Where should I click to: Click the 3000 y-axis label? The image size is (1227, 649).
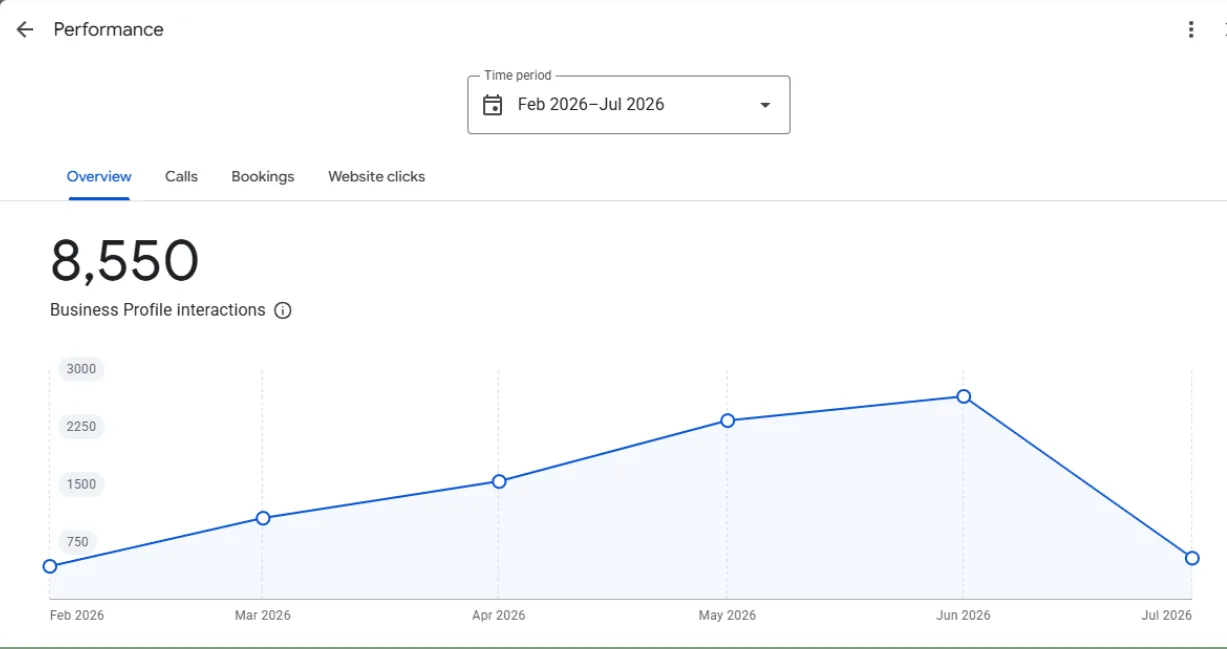81,369
